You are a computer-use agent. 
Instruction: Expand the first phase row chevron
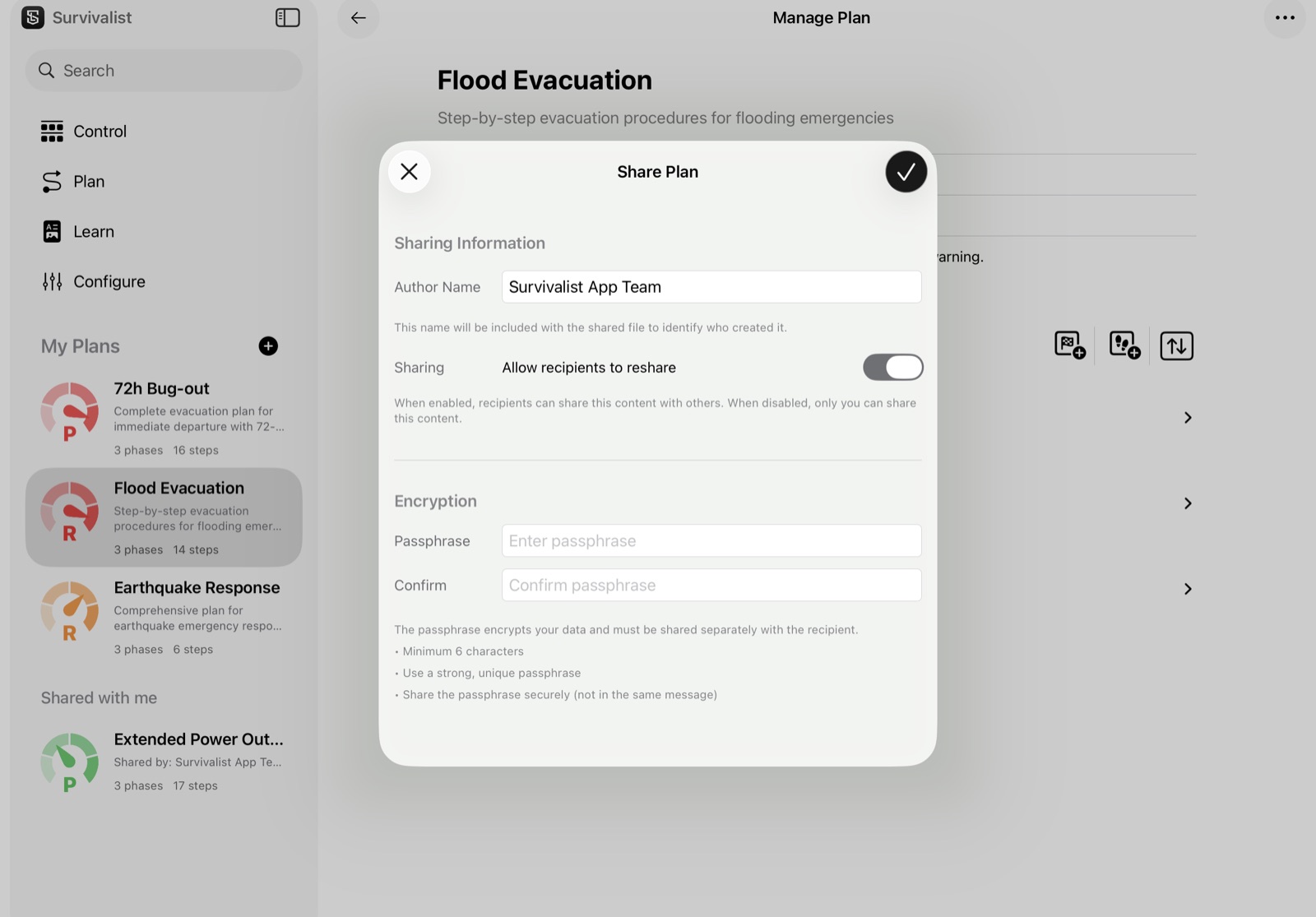1188,418
